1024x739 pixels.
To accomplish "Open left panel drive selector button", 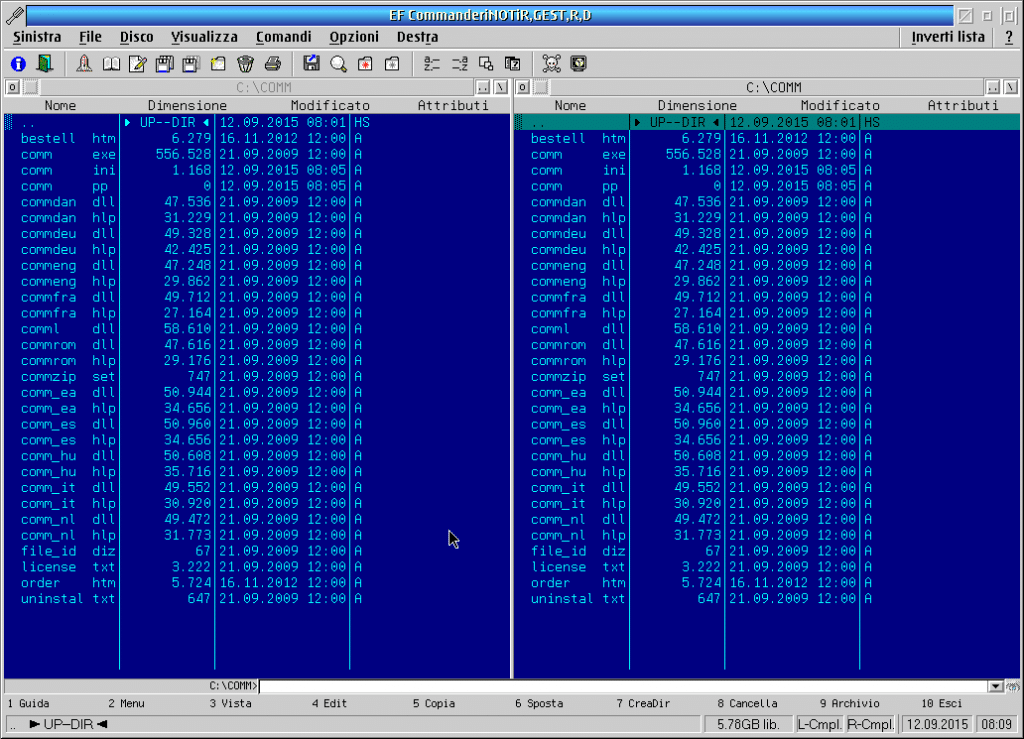I will (12, 87).
